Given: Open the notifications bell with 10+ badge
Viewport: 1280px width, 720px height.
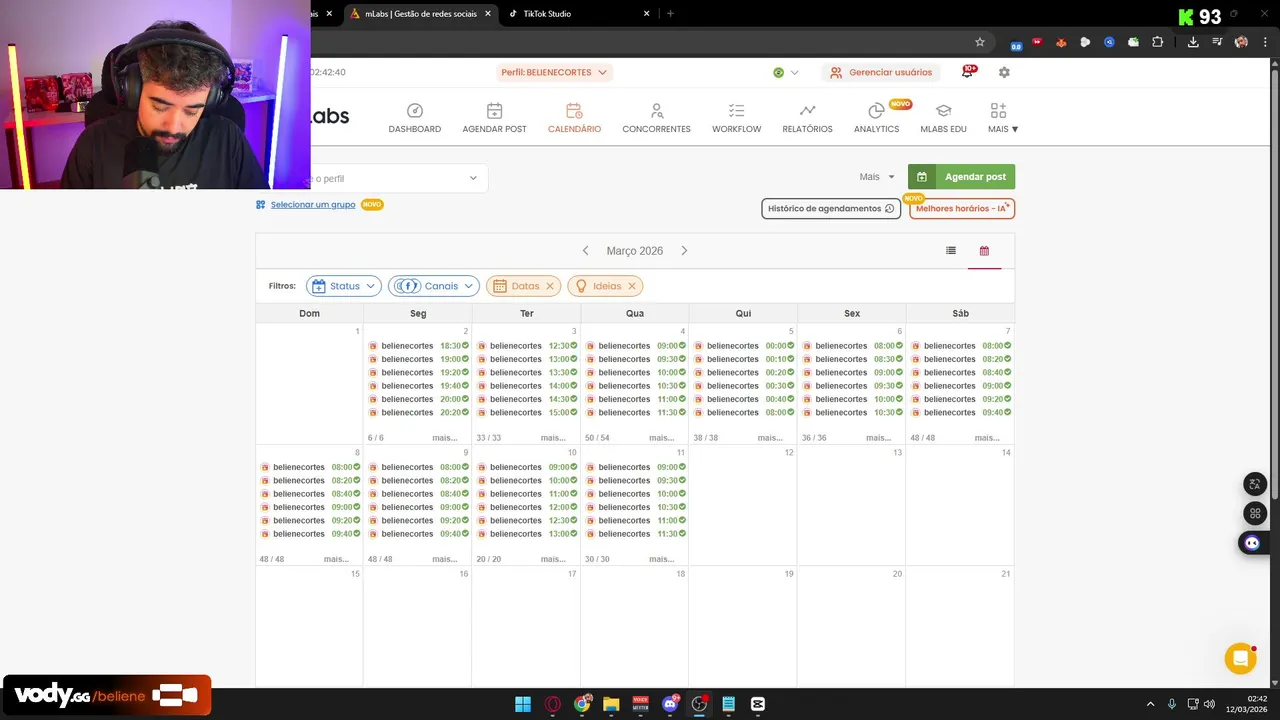Looking at the screenshot, I should click(x=967, y=72).
